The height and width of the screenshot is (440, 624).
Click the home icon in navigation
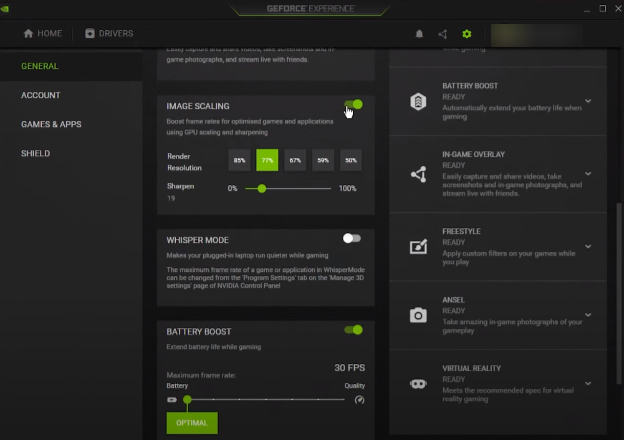pos(28,33)
